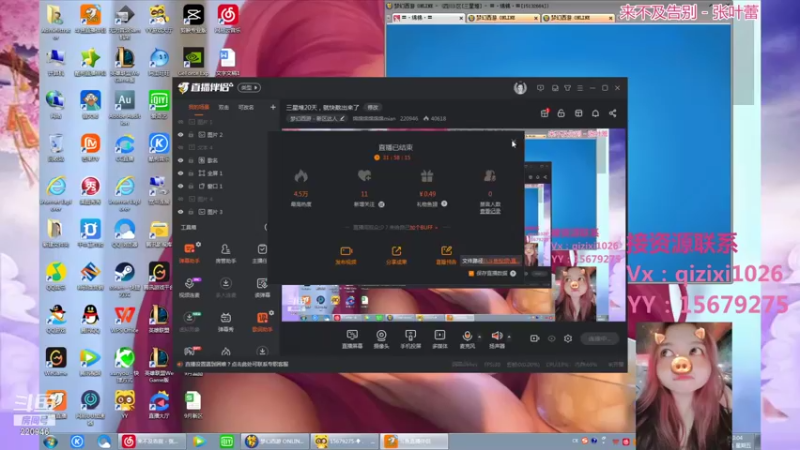Open the 视频连麦 tool icon
The image size is (800, 450).
(x=189, y=287)
